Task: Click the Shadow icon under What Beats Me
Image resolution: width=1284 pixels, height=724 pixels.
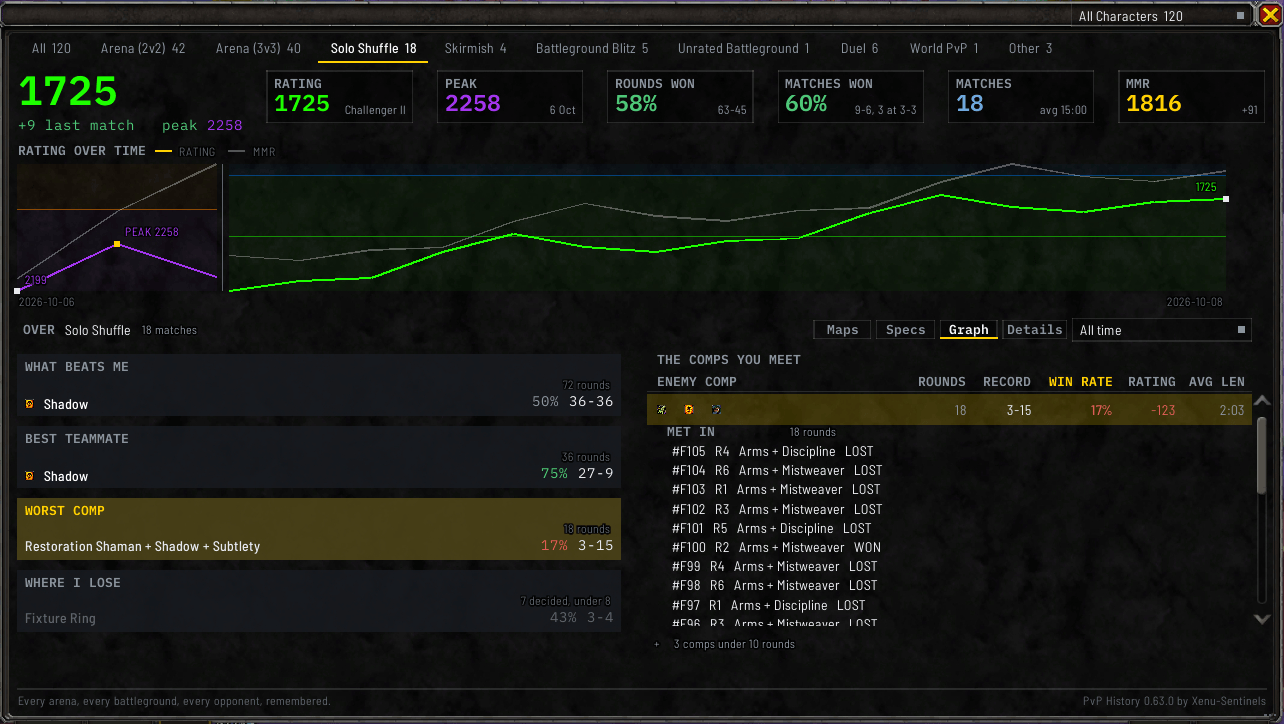Action: [x=30, y=404]
